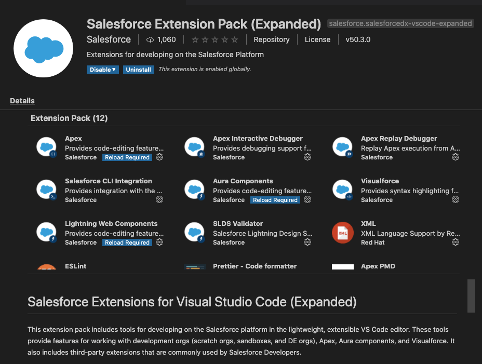Click the vertical scrollbar thumb
This screenshot has width=482, height=364.
coord(471,296)
